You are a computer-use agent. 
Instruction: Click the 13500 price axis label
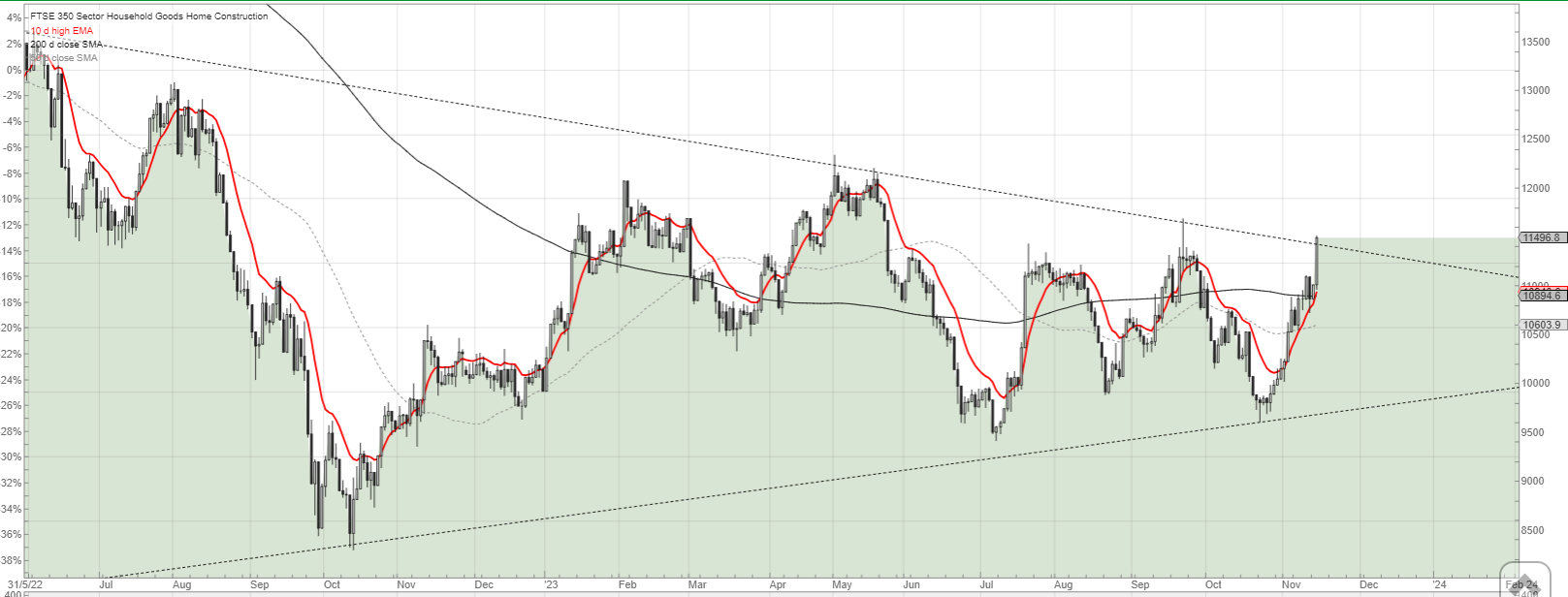click(x=1536, y=42)
